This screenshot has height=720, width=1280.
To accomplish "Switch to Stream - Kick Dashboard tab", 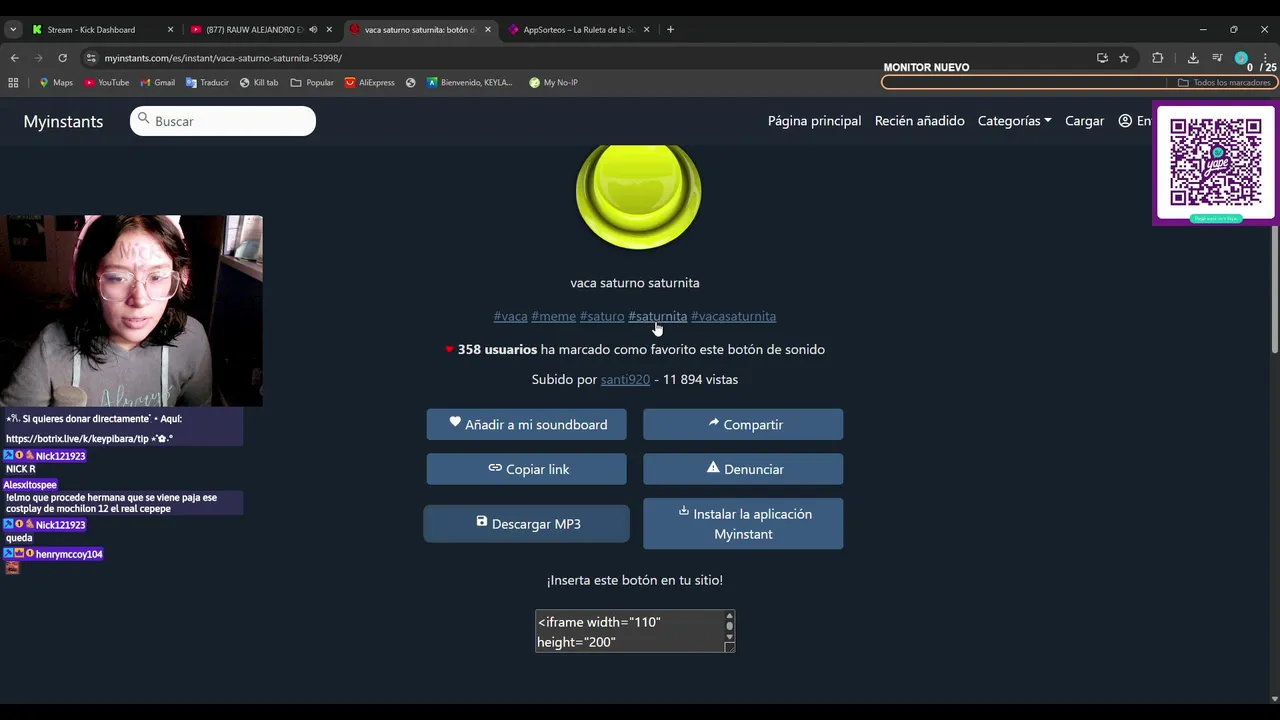I will 103,30.
